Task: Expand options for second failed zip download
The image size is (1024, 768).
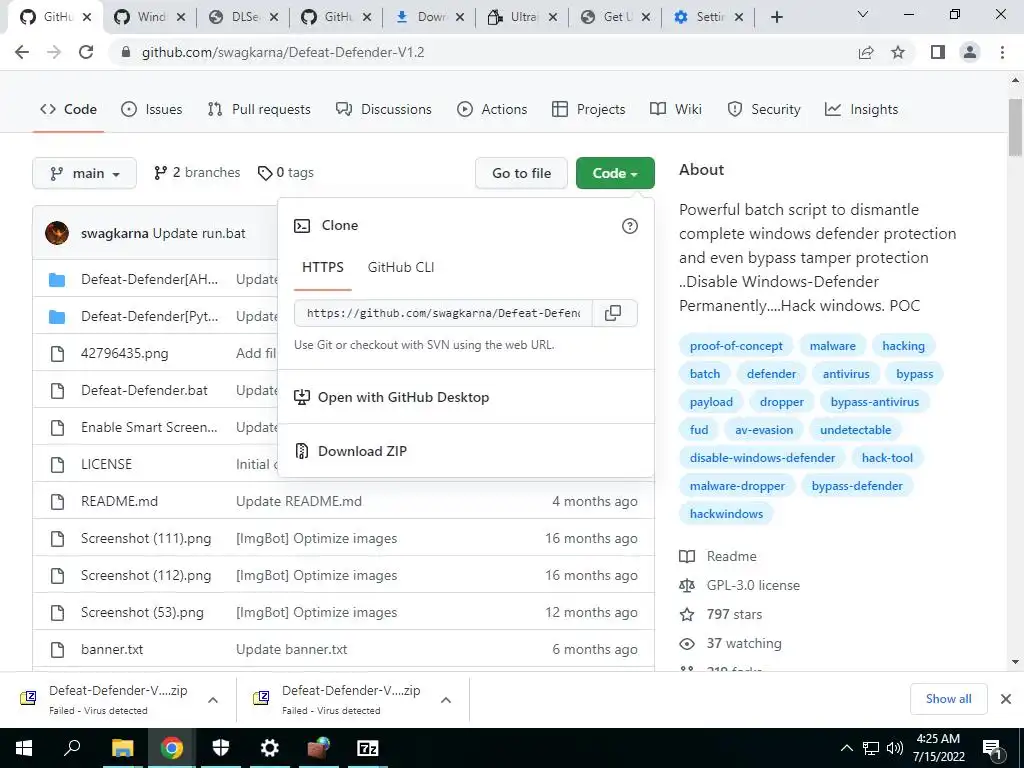Action: (x=446, y=699)
